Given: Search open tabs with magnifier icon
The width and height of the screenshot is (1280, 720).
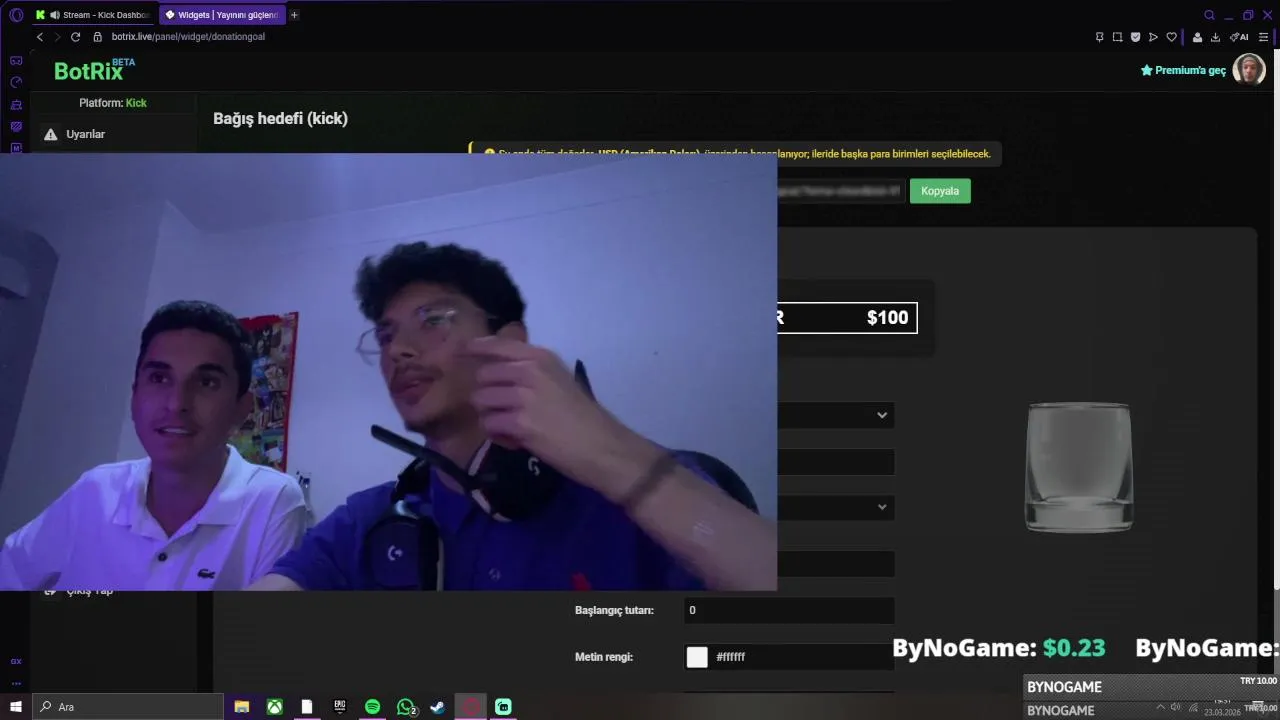Looking at the screenshot, I should [x=1209, y=15].
